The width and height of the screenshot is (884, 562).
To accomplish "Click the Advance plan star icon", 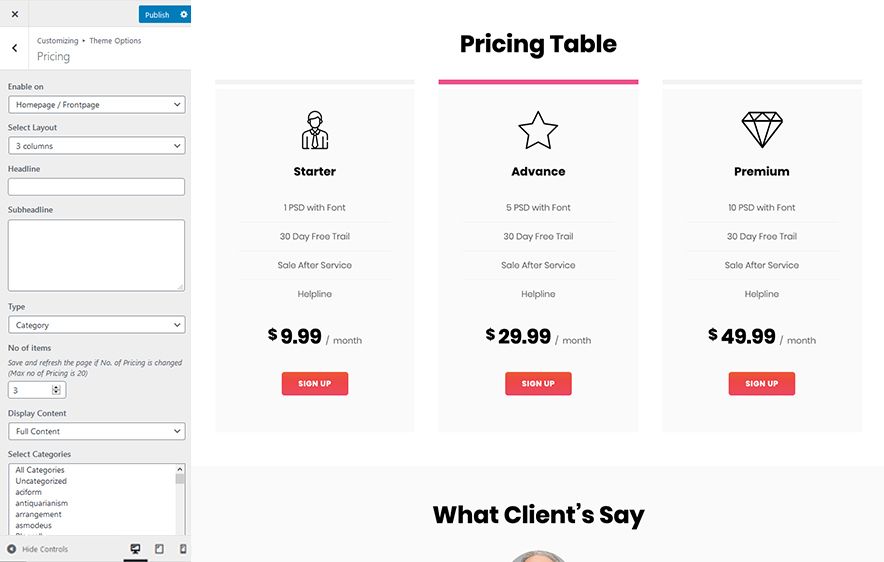I will click(x=538, y=130).
